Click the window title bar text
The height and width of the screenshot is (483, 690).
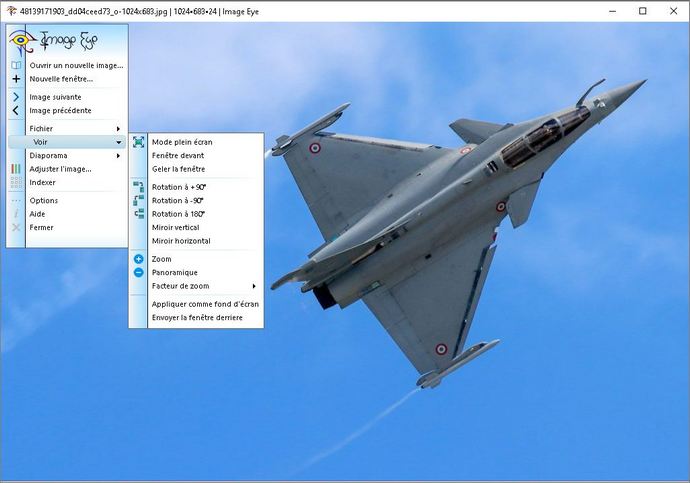pyautogui.click(x=139, y=11)
